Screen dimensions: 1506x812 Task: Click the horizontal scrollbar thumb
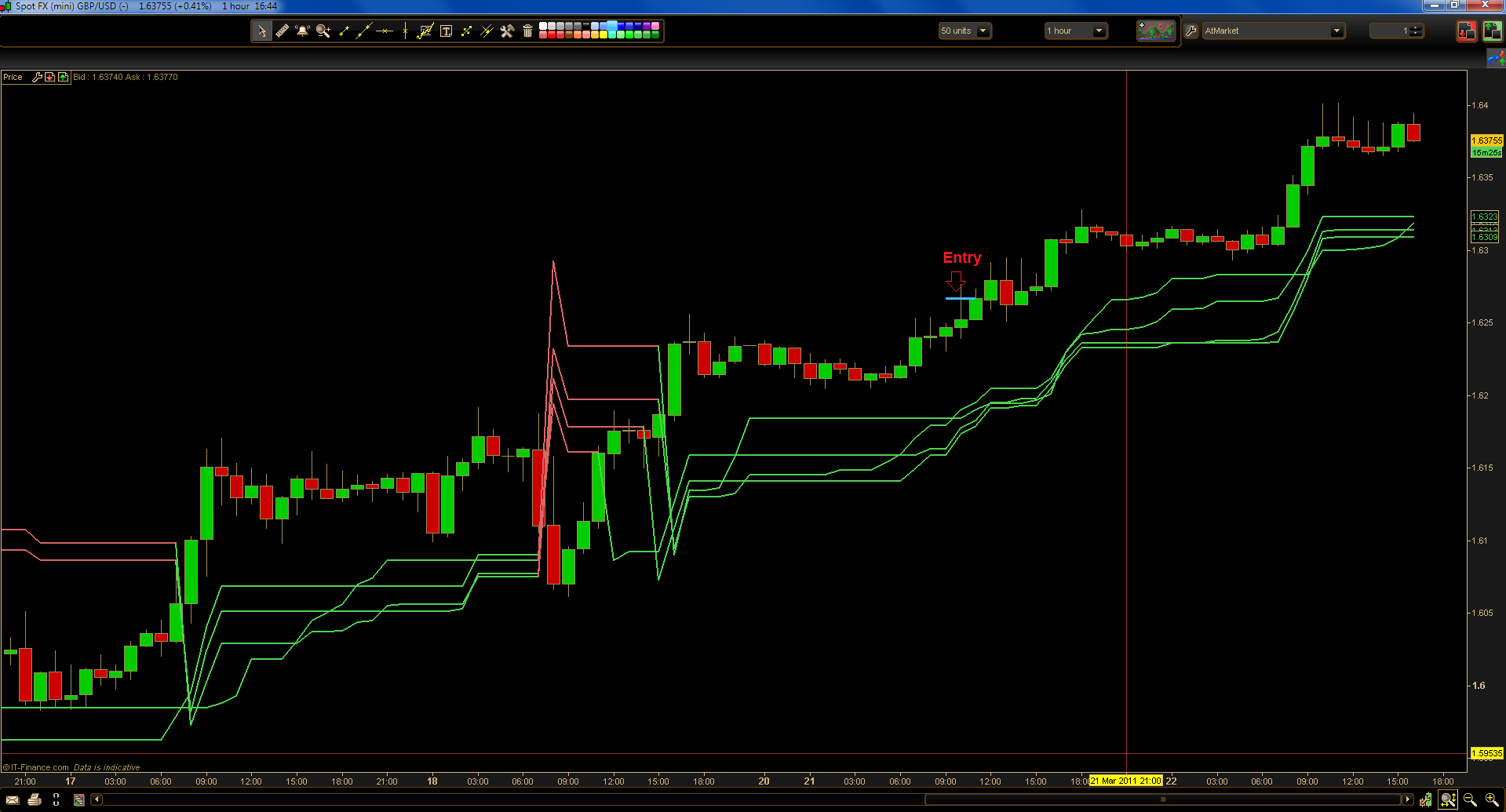tap(1162, 799)
